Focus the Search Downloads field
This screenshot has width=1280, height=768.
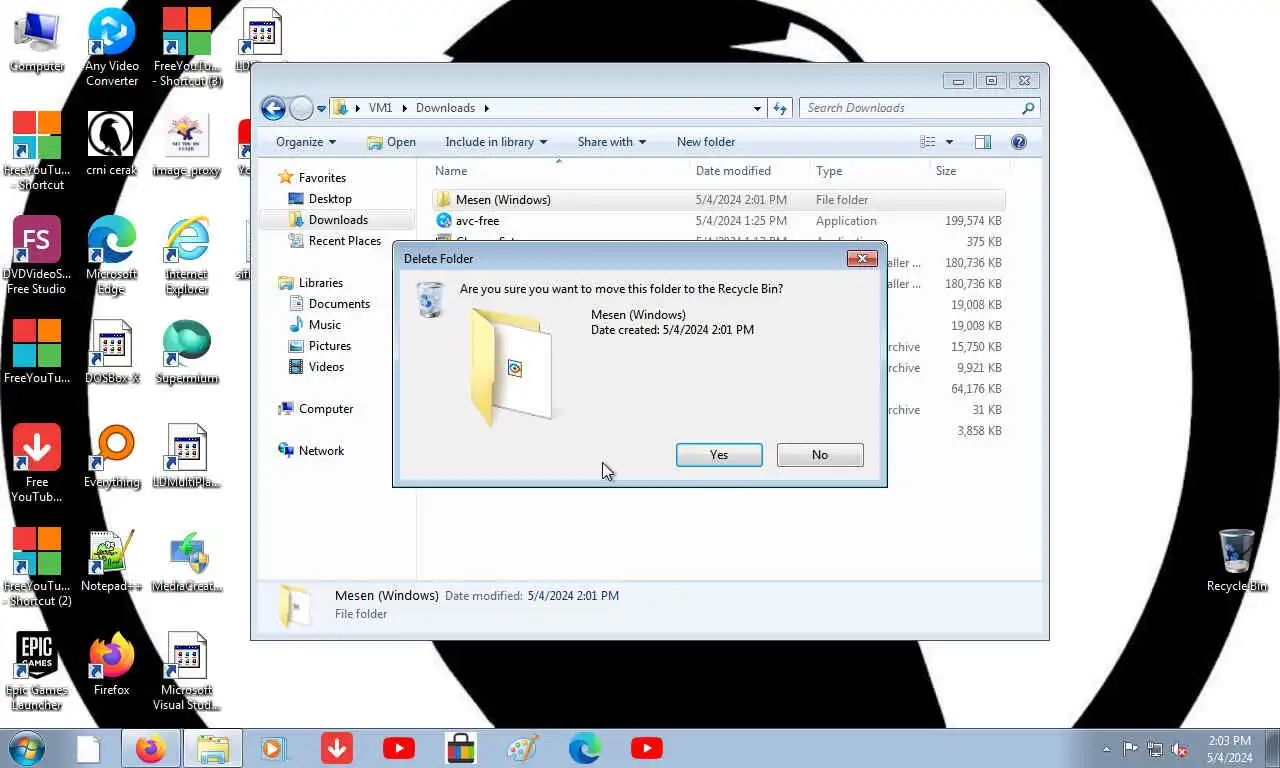pyautogui.click(x=912, y=108)
